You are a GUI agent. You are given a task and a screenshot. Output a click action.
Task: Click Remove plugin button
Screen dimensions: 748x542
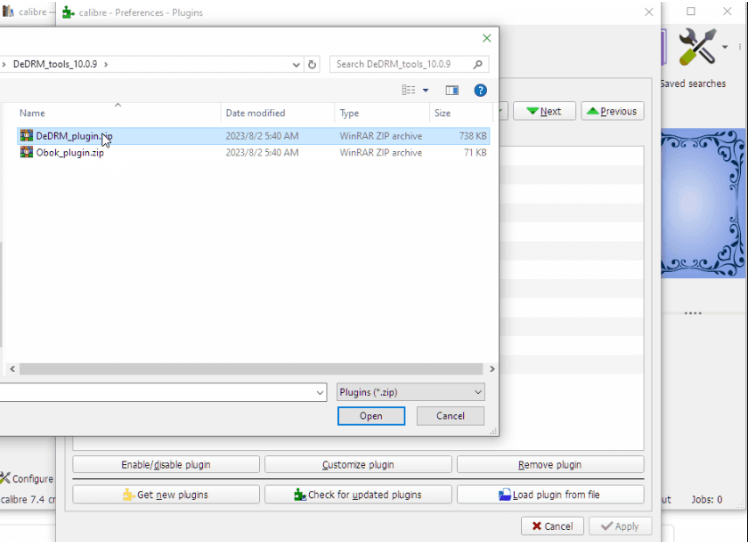point(550,465)
